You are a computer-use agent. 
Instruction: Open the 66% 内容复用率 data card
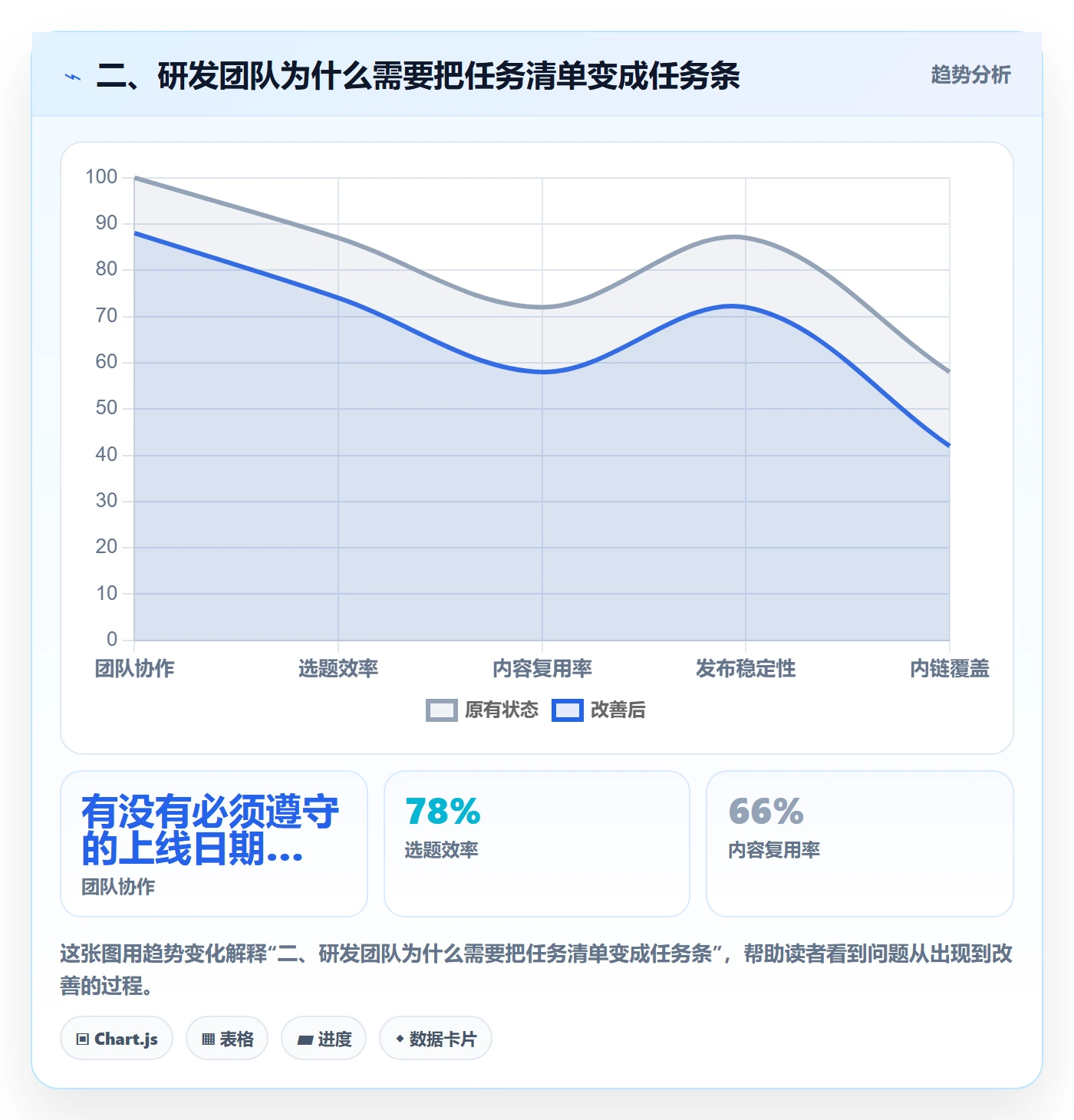pos(860,844)
